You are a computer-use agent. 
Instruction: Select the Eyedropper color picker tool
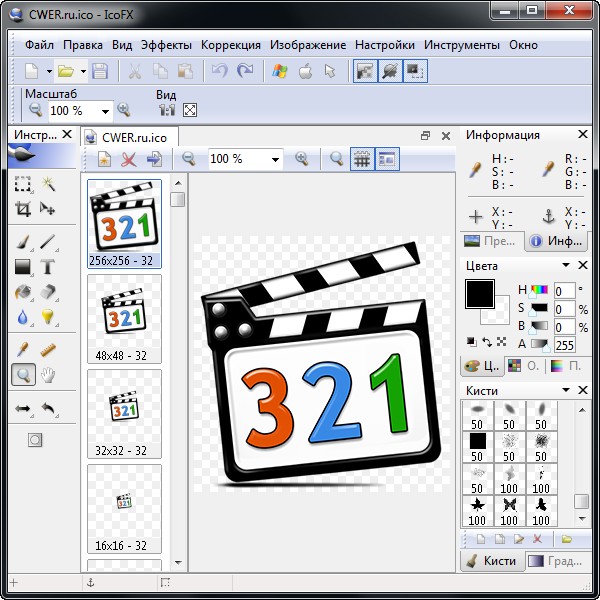[x=23, y=350]
